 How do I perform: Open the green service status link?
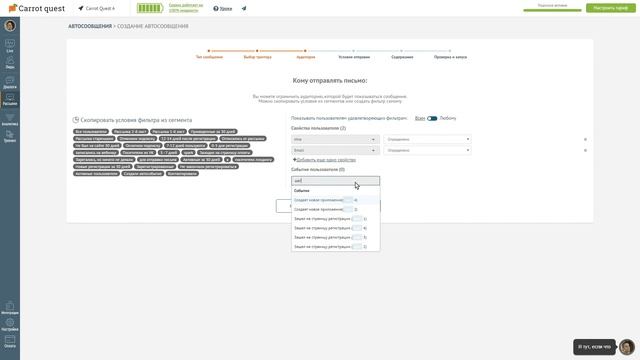tap(186, 8)
